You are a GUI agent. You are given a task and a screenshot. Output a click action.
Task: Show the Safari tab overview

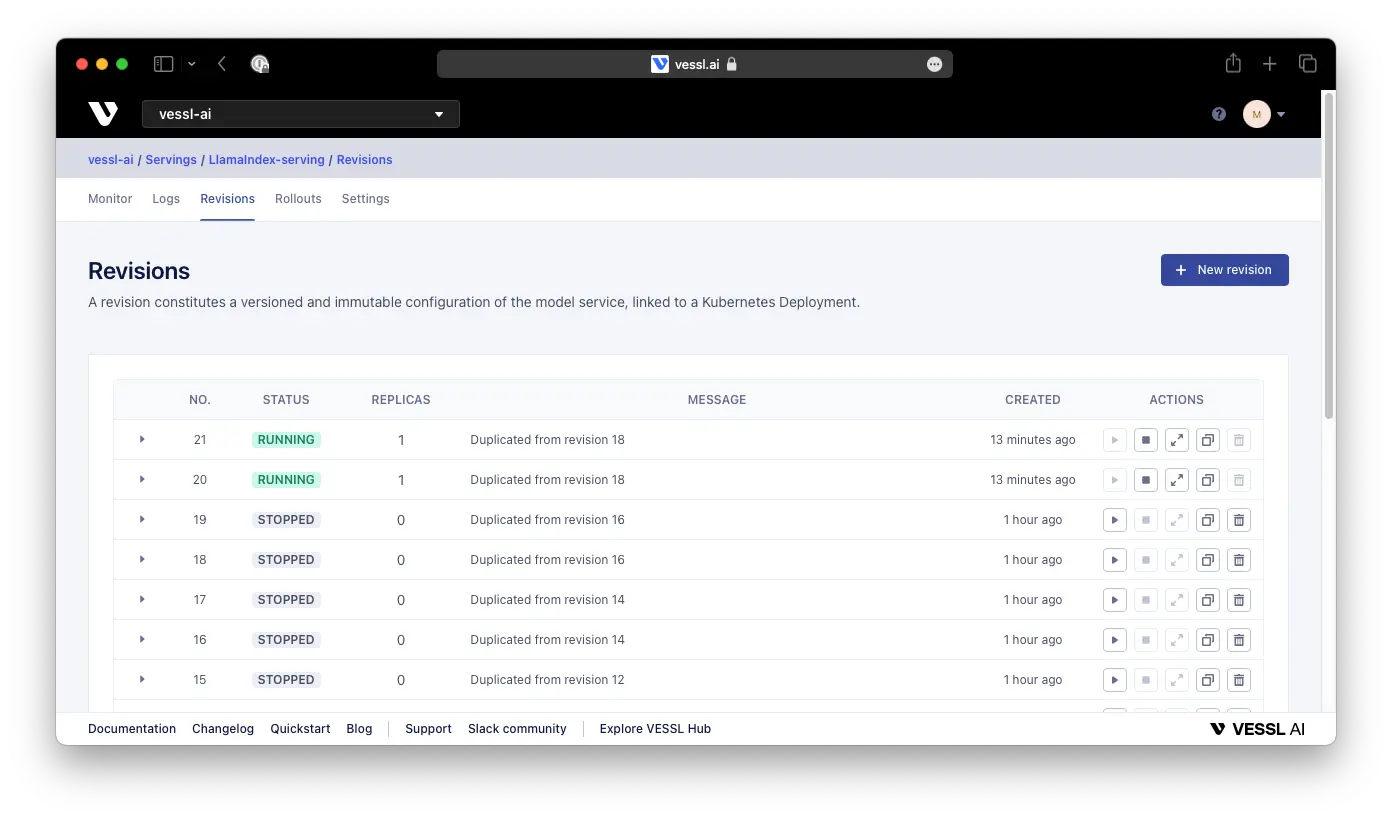coord(1308,63)
